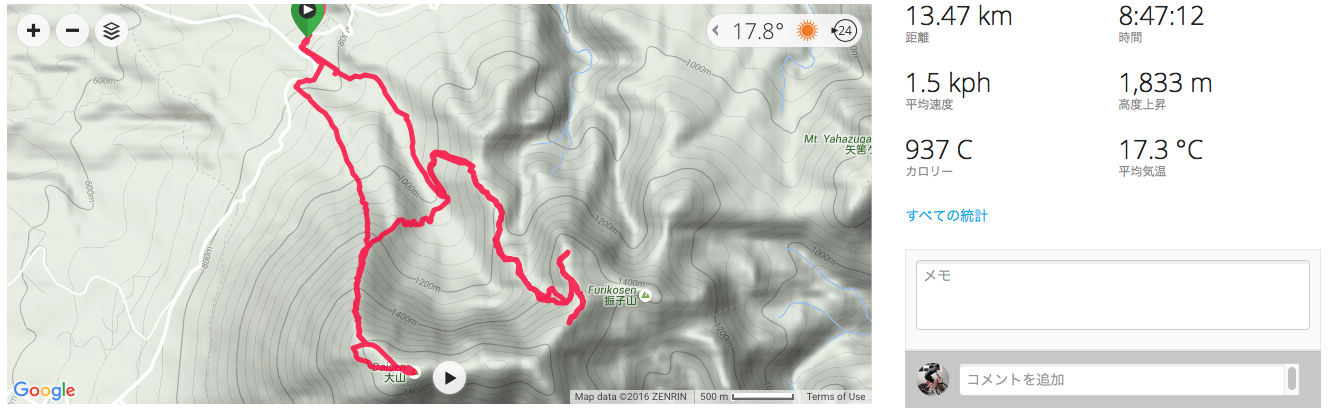Screen dimensions: 1330x415
Task: Click the 17.8° temperature reading
Action: tap(758, 31)
